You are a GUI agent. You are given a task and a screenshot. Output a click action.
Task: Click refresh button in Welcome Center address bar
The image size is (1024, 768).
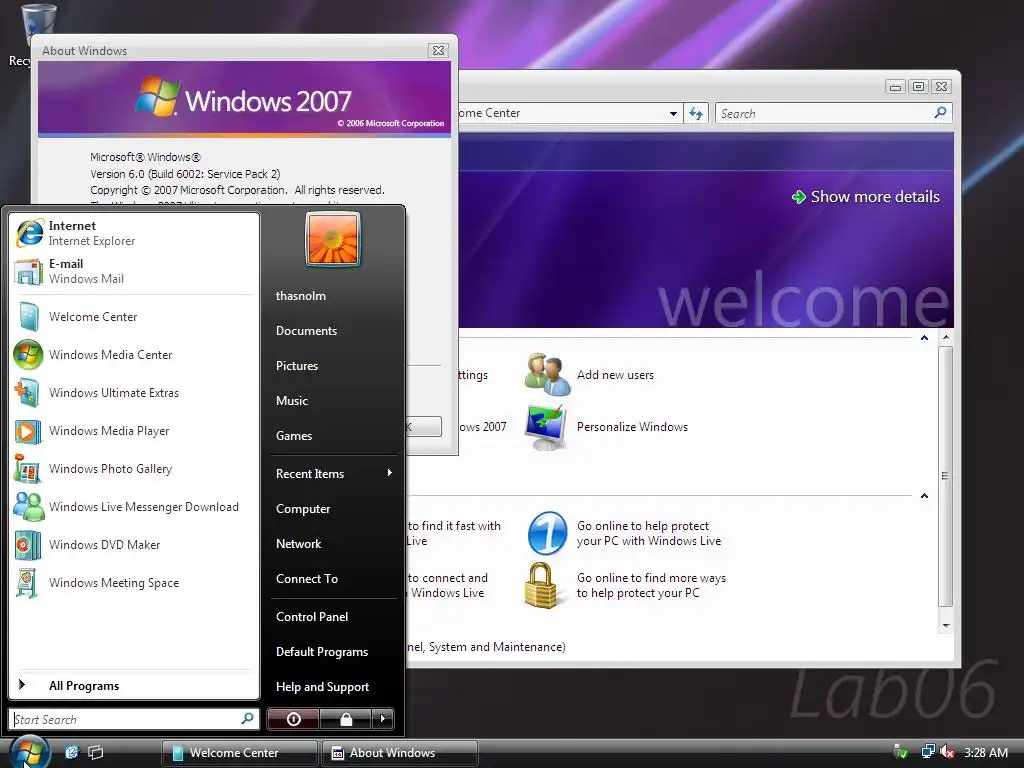(x=696, y=114)
